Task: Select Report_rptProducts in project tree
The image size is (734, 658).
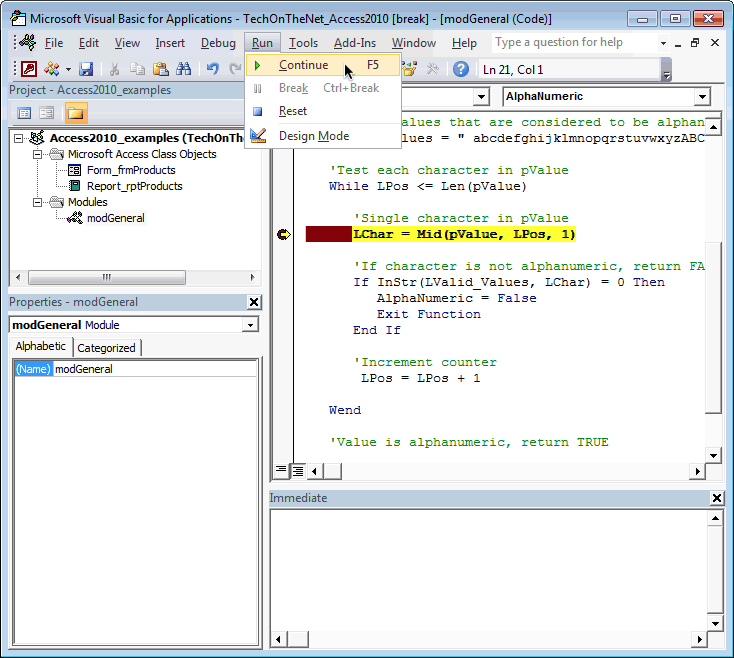Action: (x=134, y=186)
